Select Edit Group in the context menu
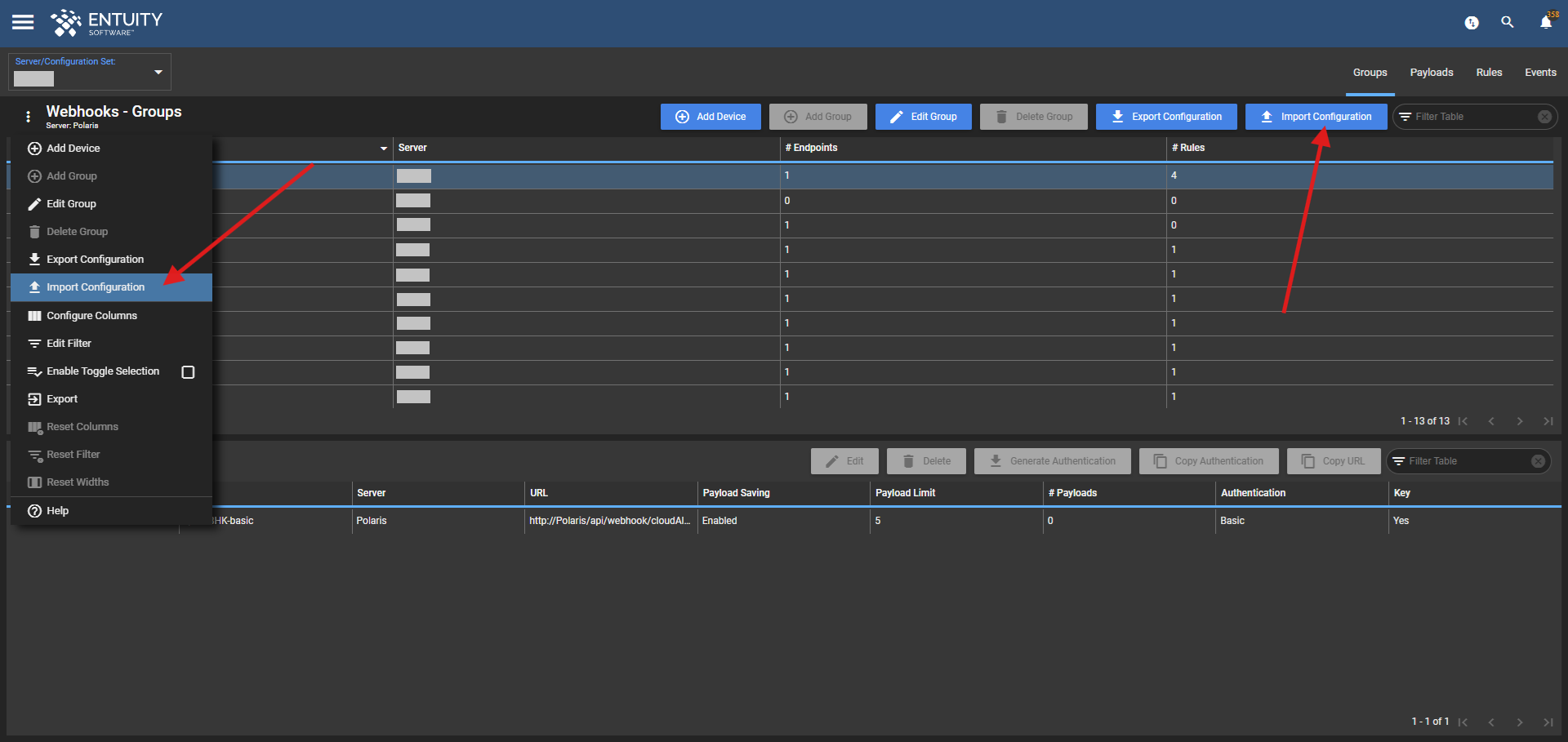This screenshot has width=1568, height=742. pos(111,204)
